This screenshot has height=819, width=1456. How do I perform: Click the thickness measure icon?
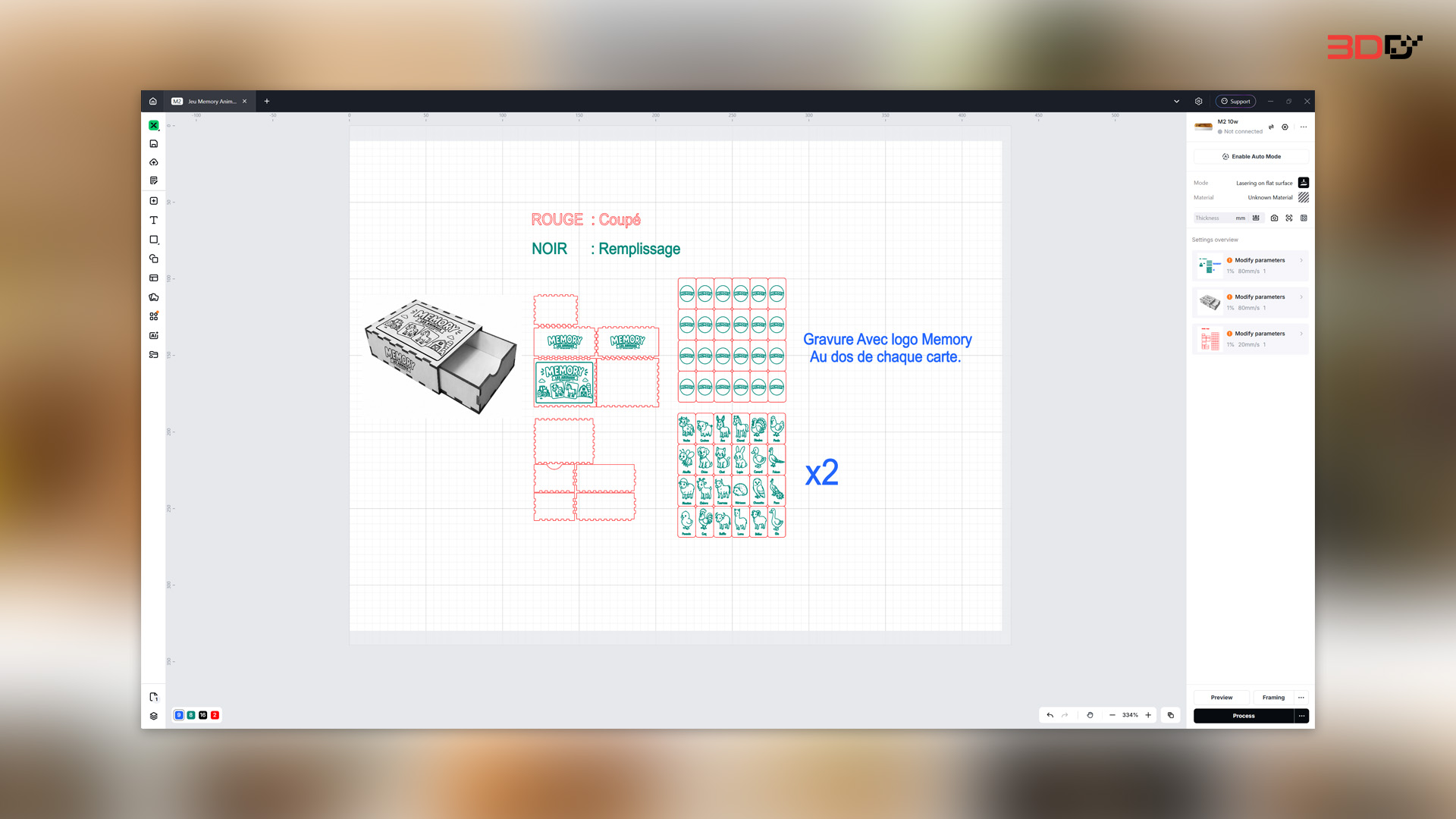pos(1257,218)
